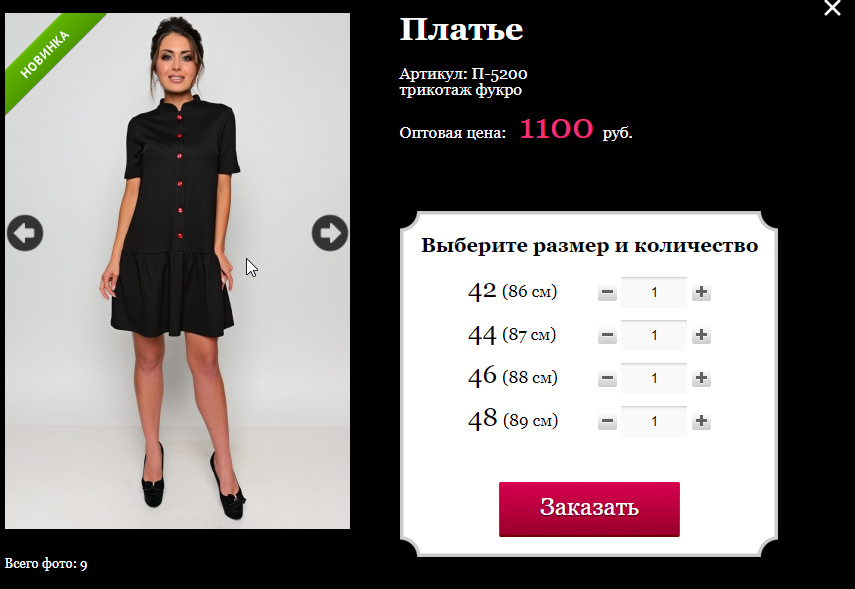Click the size 48 quantity field
Viewport: 855px width, 589px height.
click(654, 421)
